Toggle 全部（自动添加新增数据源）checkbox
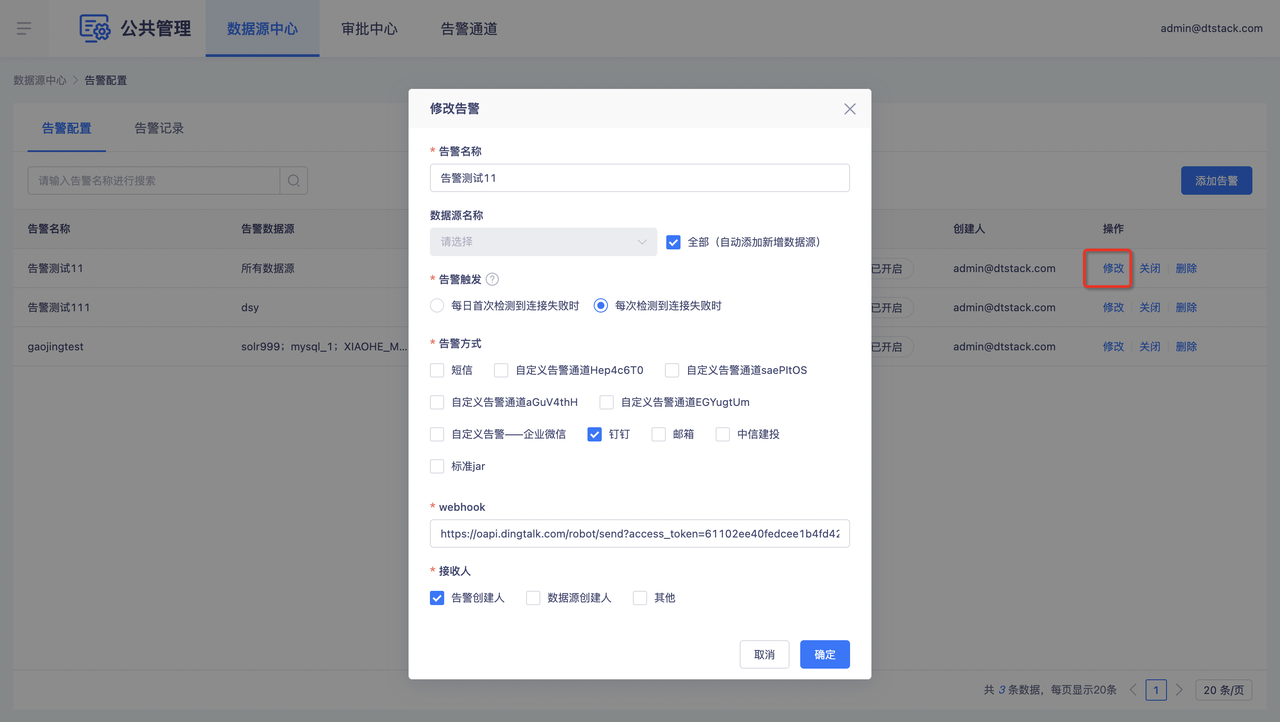This screenshot has height=722, width=1280. pos(673,242)
